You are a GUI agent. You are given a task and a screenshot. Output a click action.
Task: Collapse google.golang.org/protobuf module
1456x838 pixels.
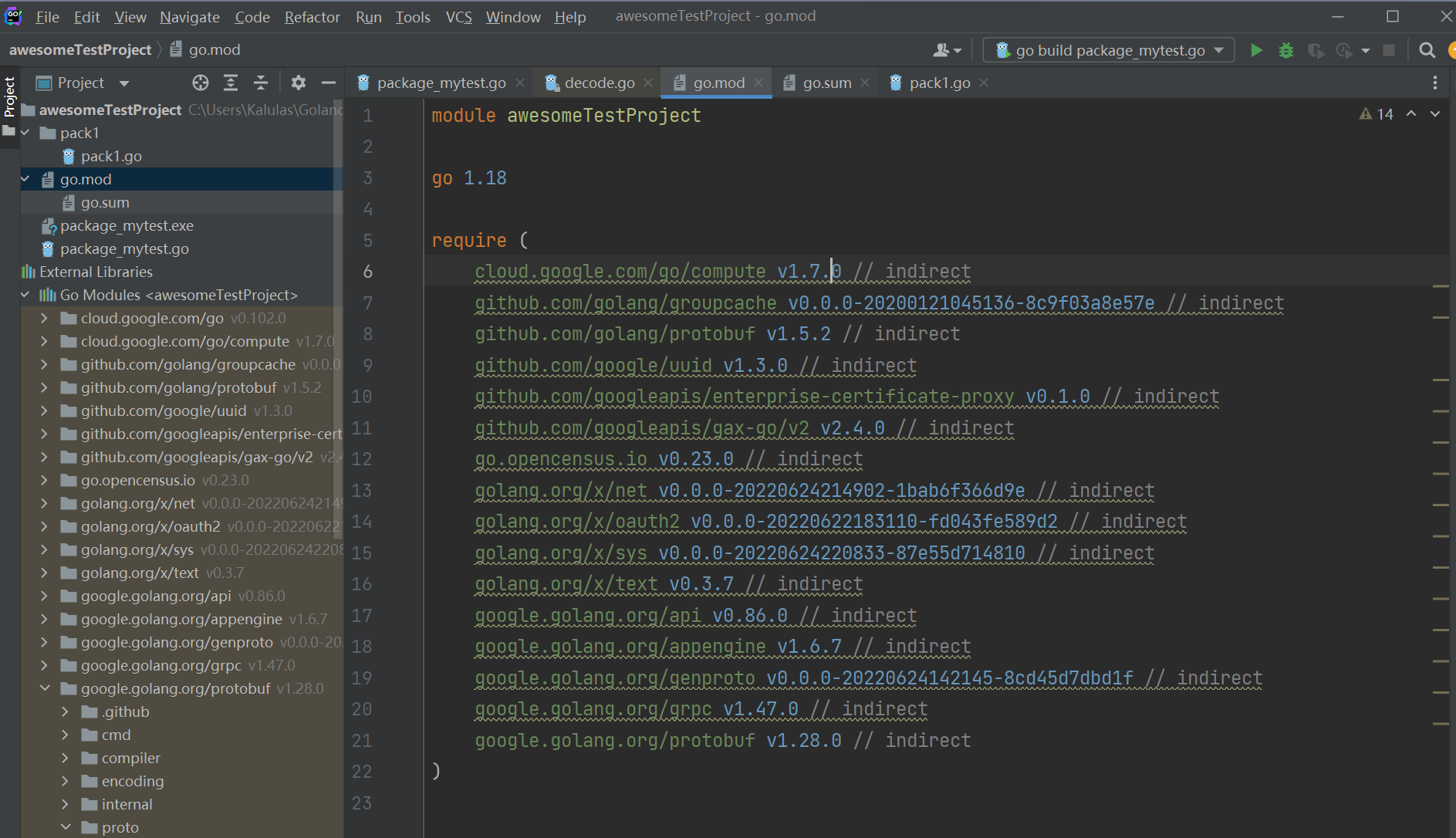pos(44,688)
